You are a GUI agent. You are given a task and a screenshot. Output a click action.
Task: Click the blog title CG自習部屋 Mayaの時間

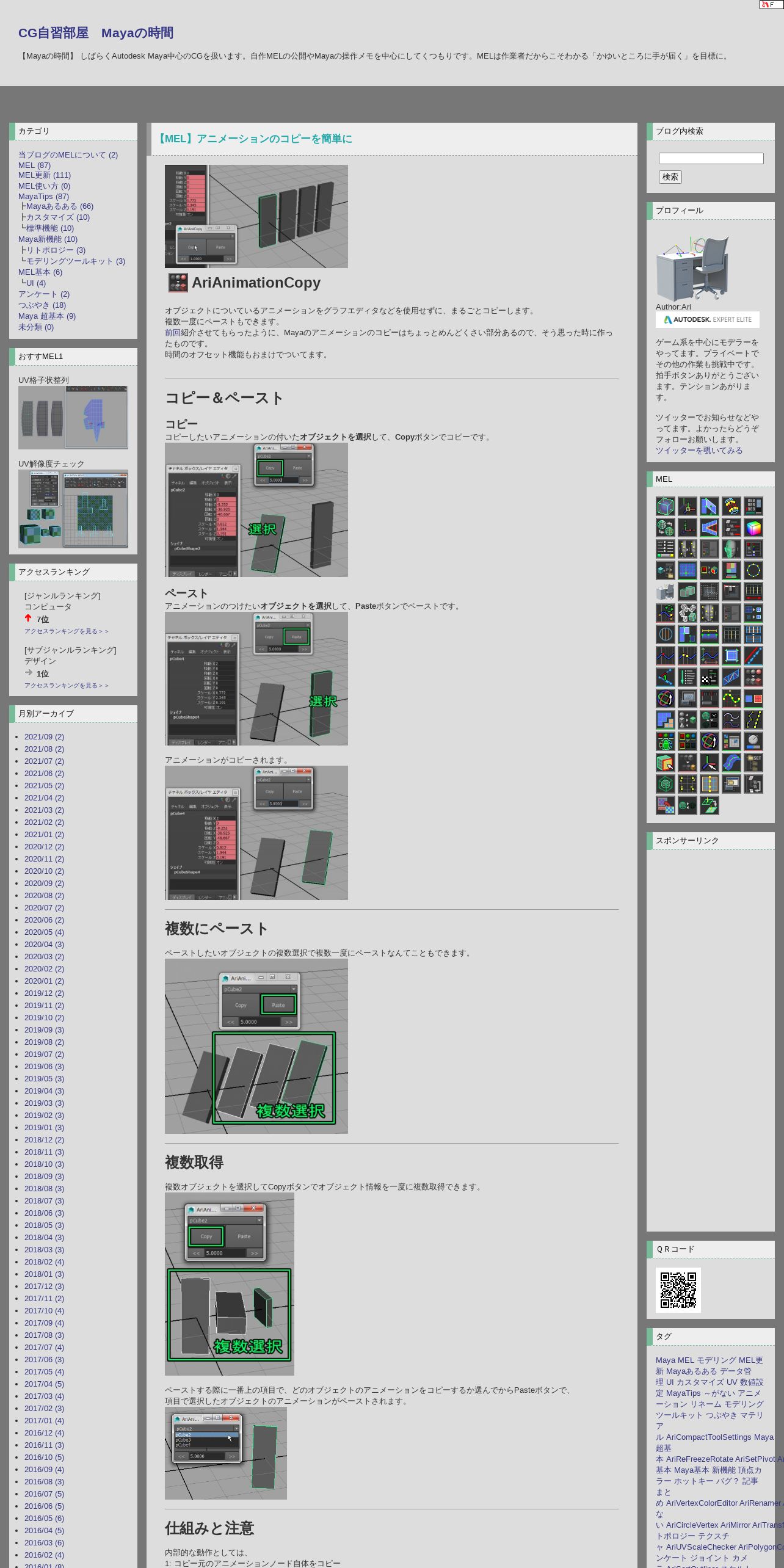click(96, 33)
